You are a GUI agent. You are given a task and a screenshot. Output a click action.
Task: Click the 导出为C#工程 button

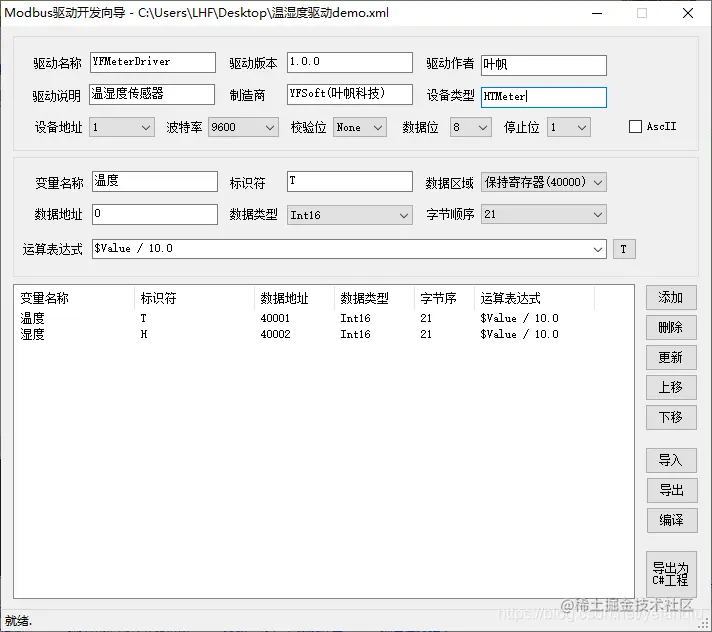[x=671, y=574]
